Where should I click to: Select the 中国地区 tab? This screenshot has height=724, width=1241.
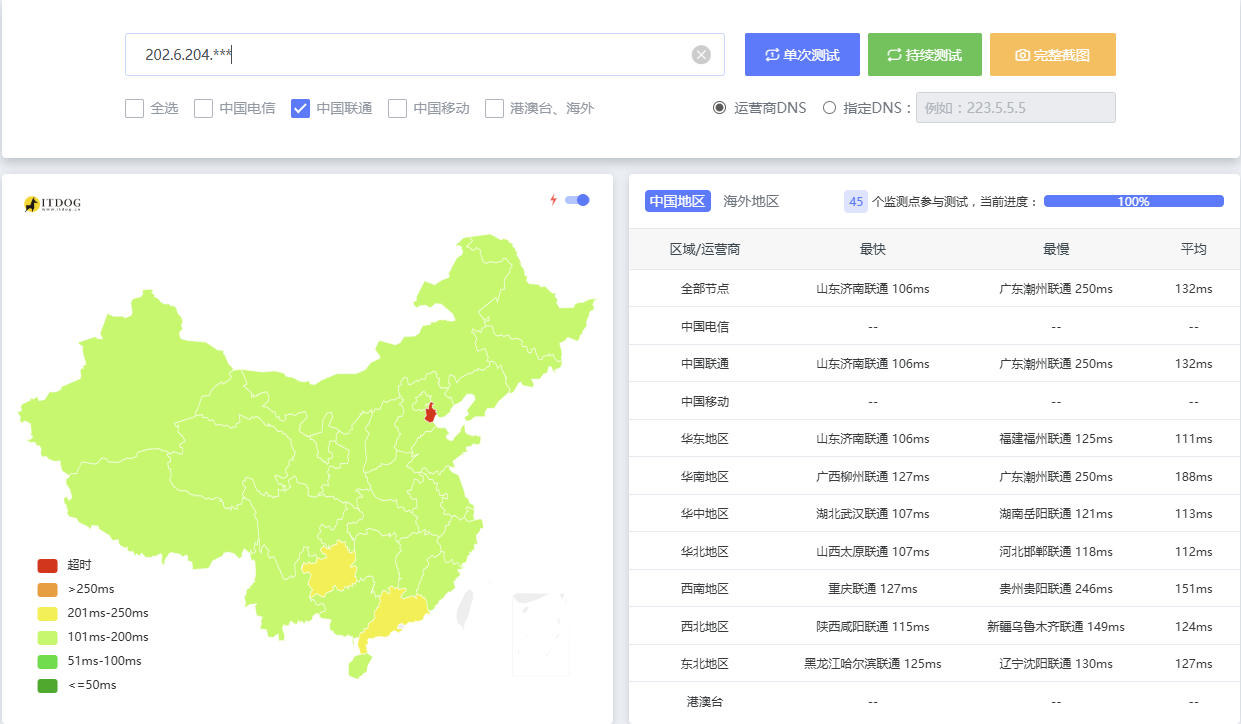[x=677, y=201]
